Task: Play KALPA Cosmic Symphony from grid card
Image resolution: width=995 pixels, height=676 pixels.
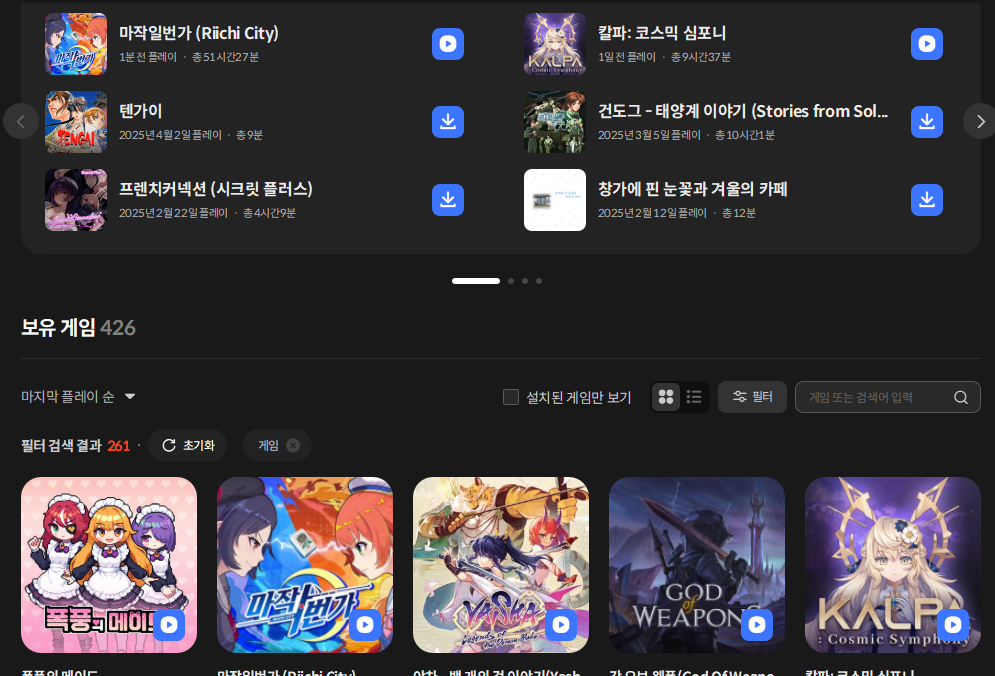Action: pyautogui.click(x=953, y=625)
